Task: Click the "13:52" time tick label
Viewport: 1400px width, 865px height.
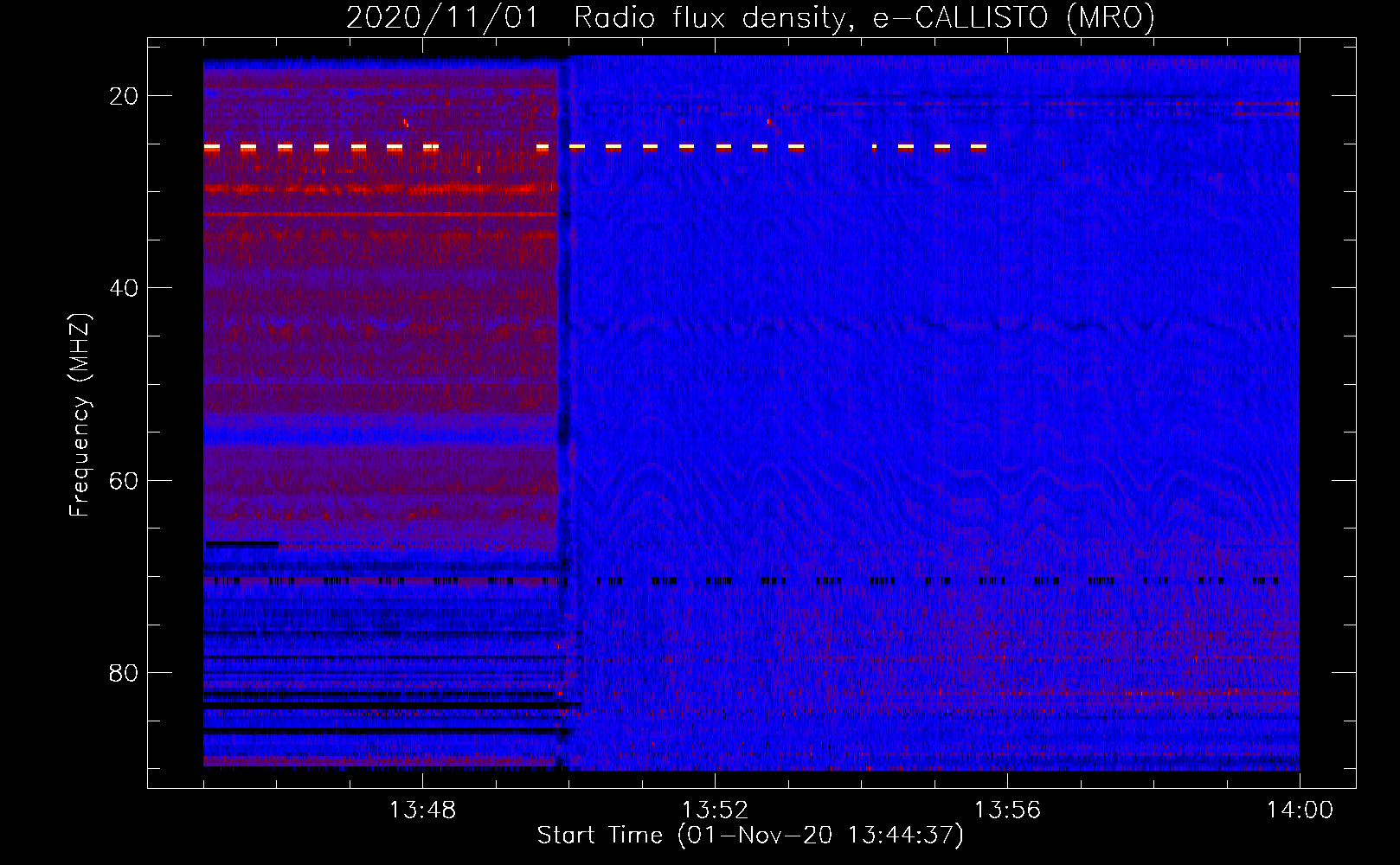Action: click(x=716, y=811)
